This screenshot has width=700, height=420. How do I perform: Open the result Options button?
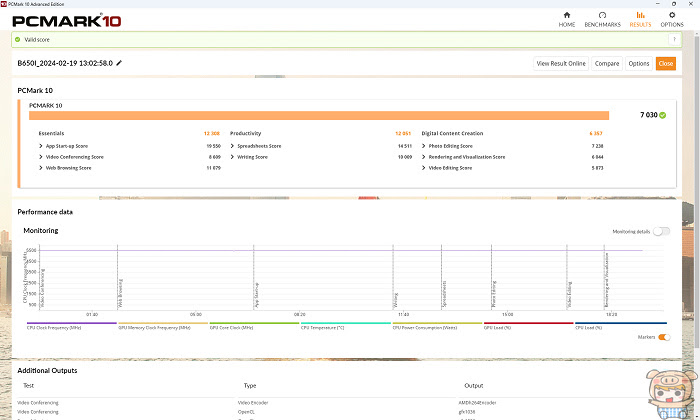click(x=638, y=63)
